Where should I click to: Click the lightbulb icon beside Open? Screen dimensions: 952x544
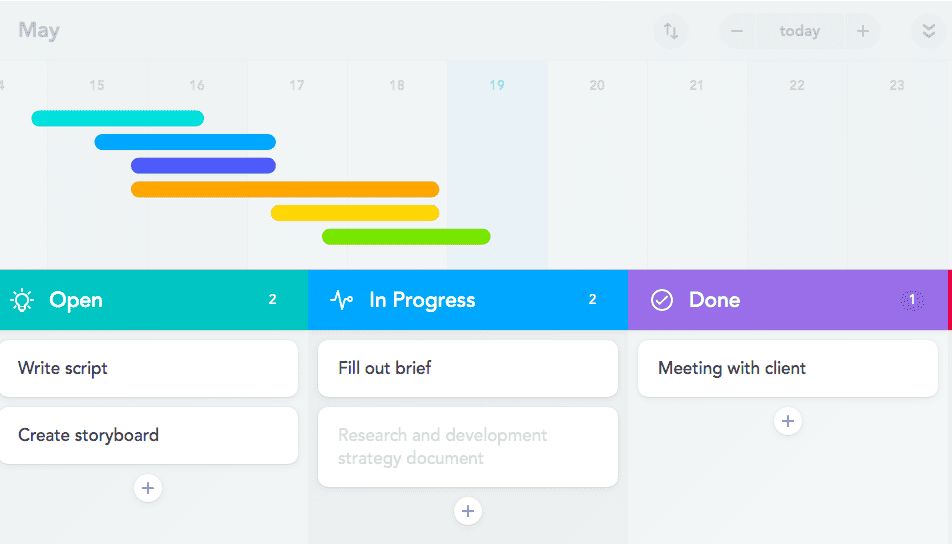coord(22,300)
